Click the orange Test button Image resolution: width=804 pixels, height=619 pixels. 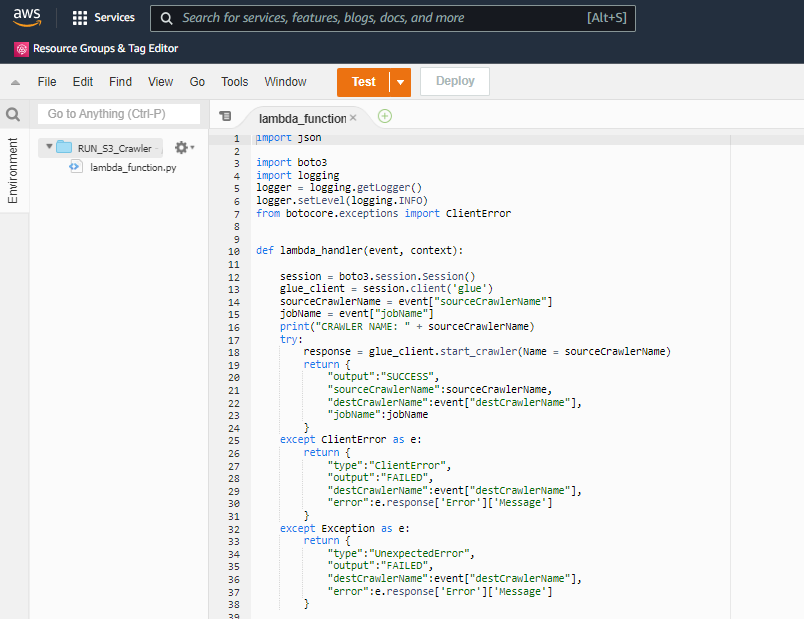click(363, 82)
